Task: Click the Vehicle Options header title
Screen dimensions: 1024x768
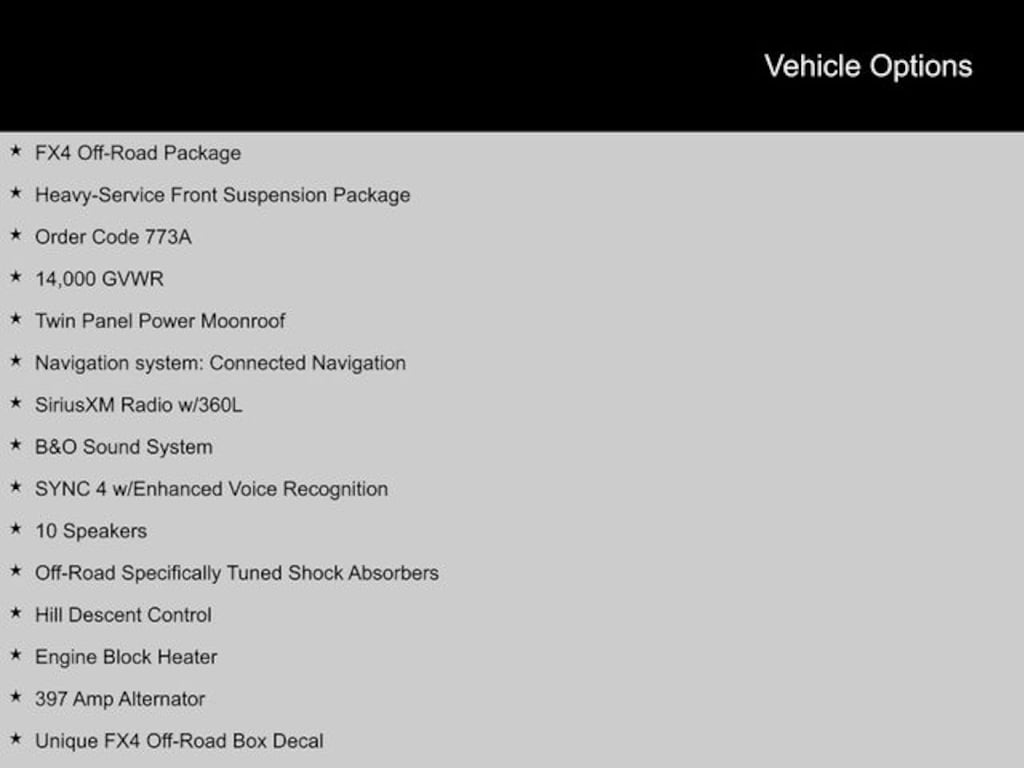Action: coord(868,66)
